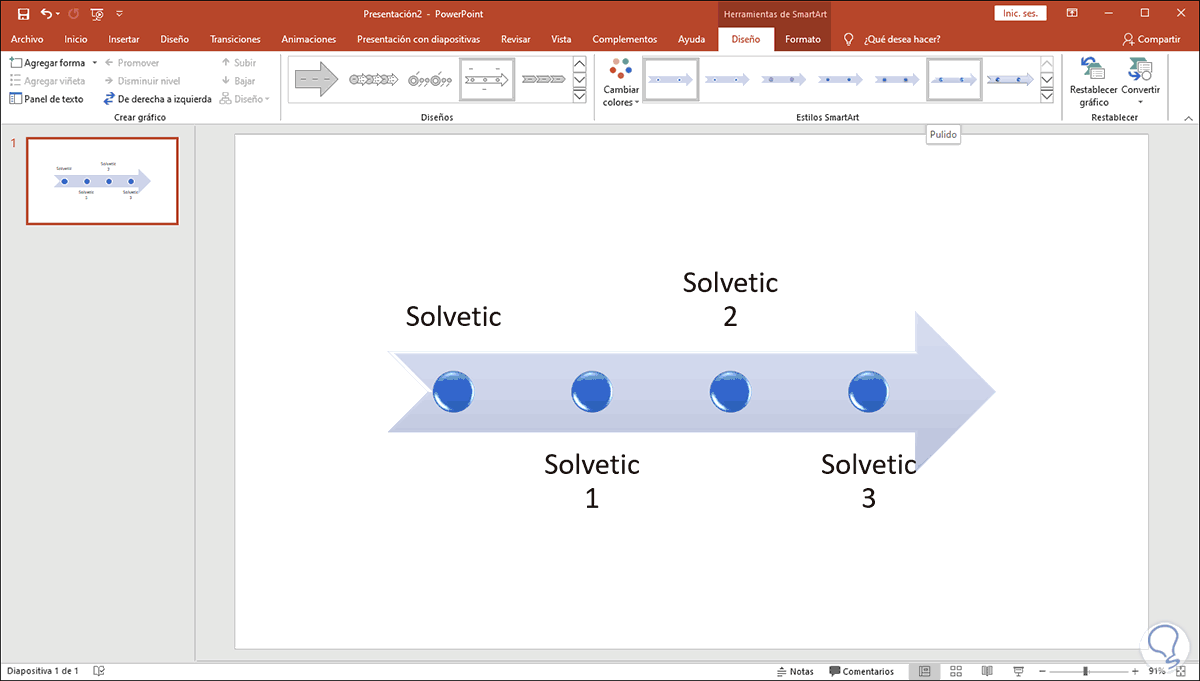The image size is (1200, 681).
Task: Select the circles-and-arrows process layout
Action: coord(374,79)
